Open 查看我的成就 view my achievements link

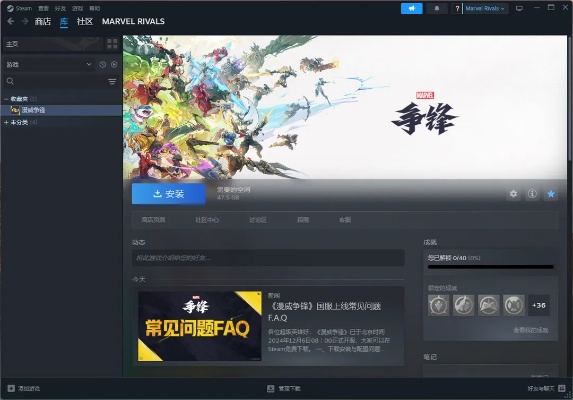[x=531, y=330]
